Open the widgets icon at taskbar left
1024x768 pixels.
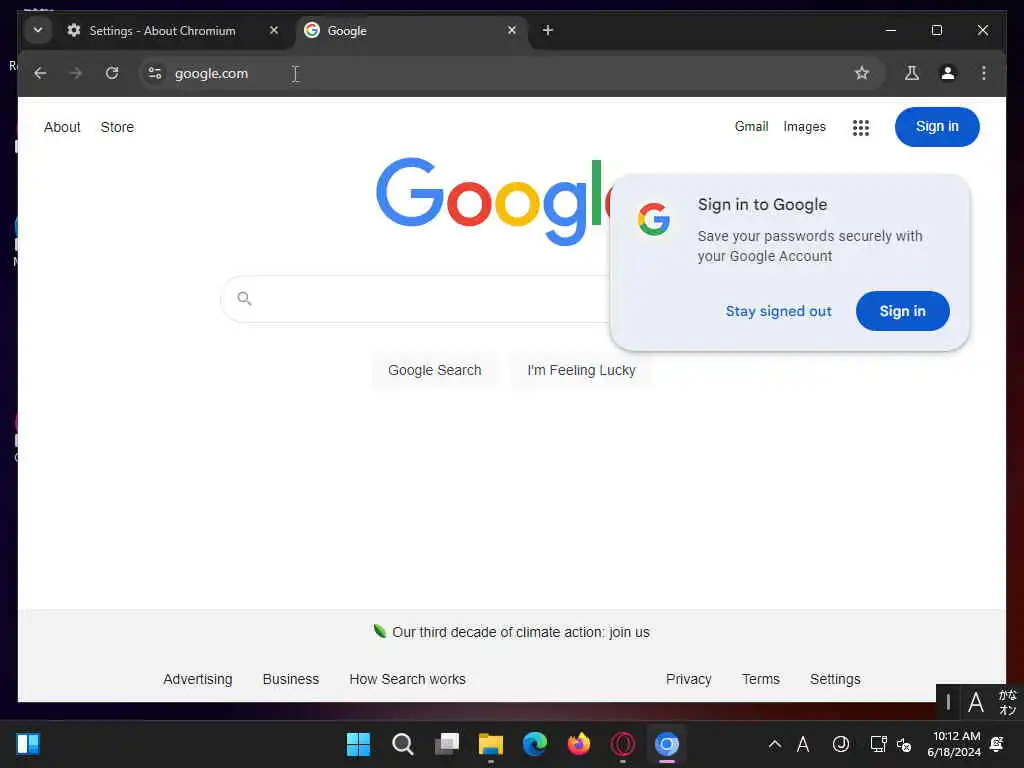click(28, 744)
